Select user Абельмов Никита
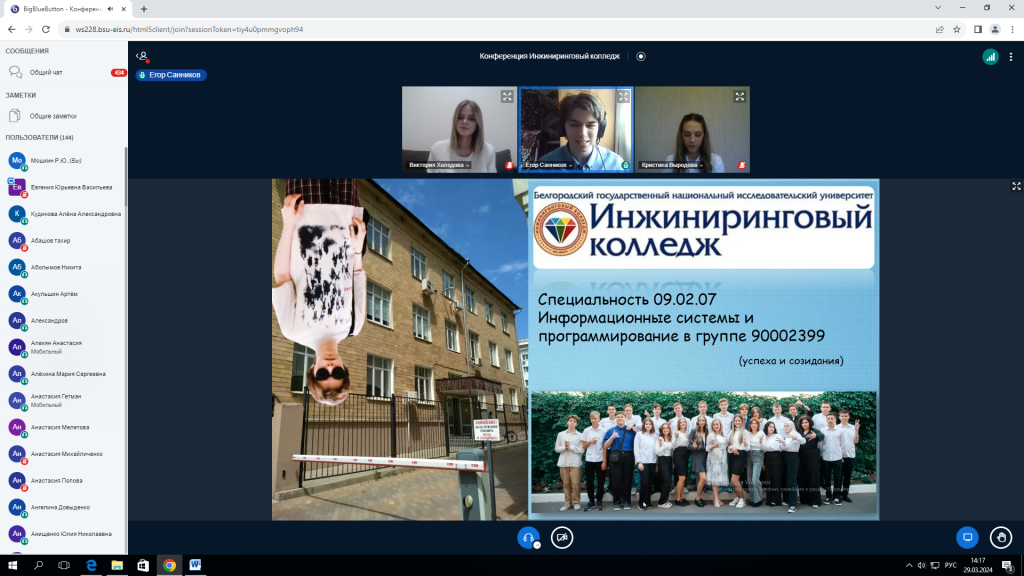 [x=63, y=267]
